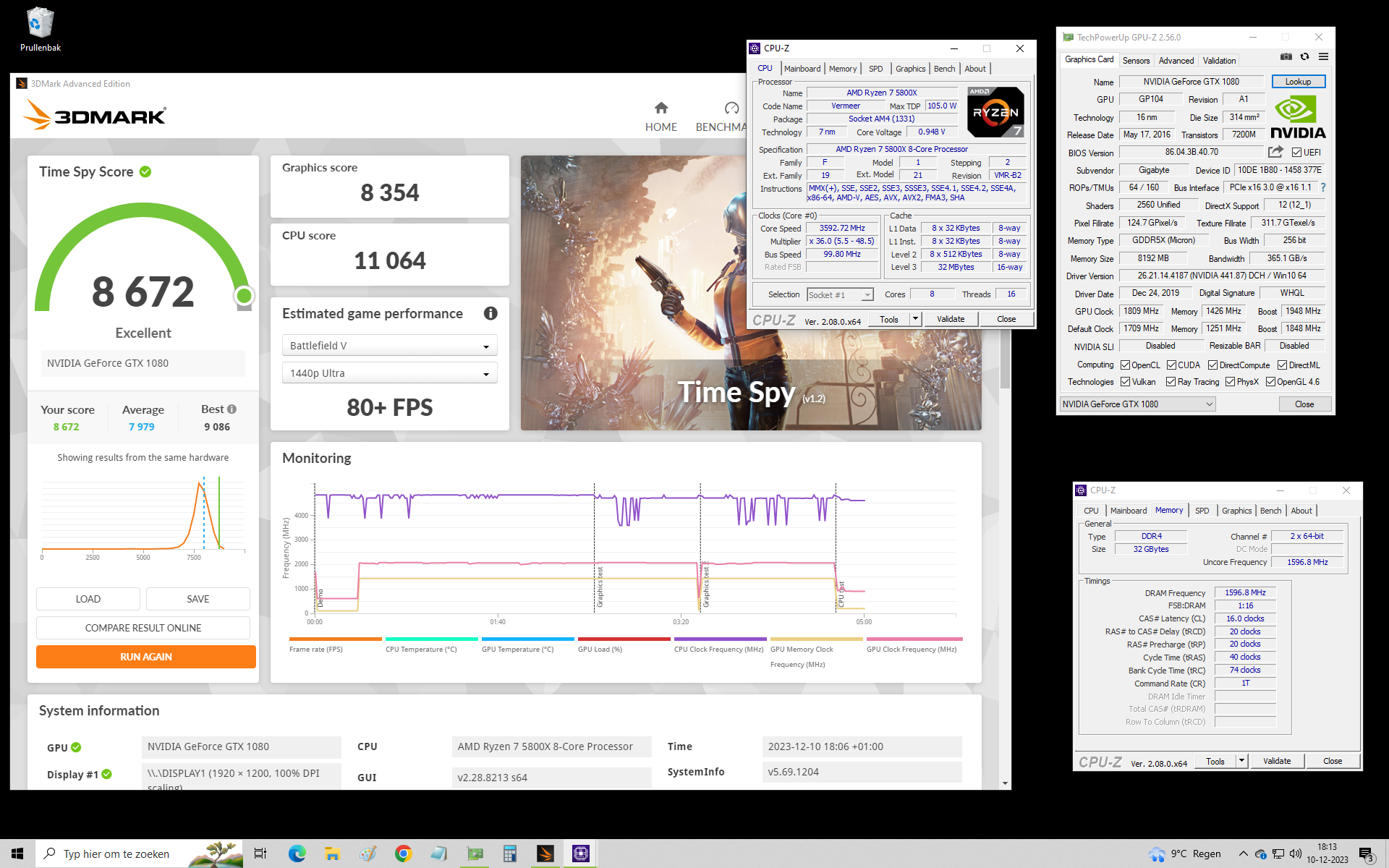Open the Windows Start menu
This screenshot has height=868, width=1389.
pyautogui.click(x=17, y=854)
